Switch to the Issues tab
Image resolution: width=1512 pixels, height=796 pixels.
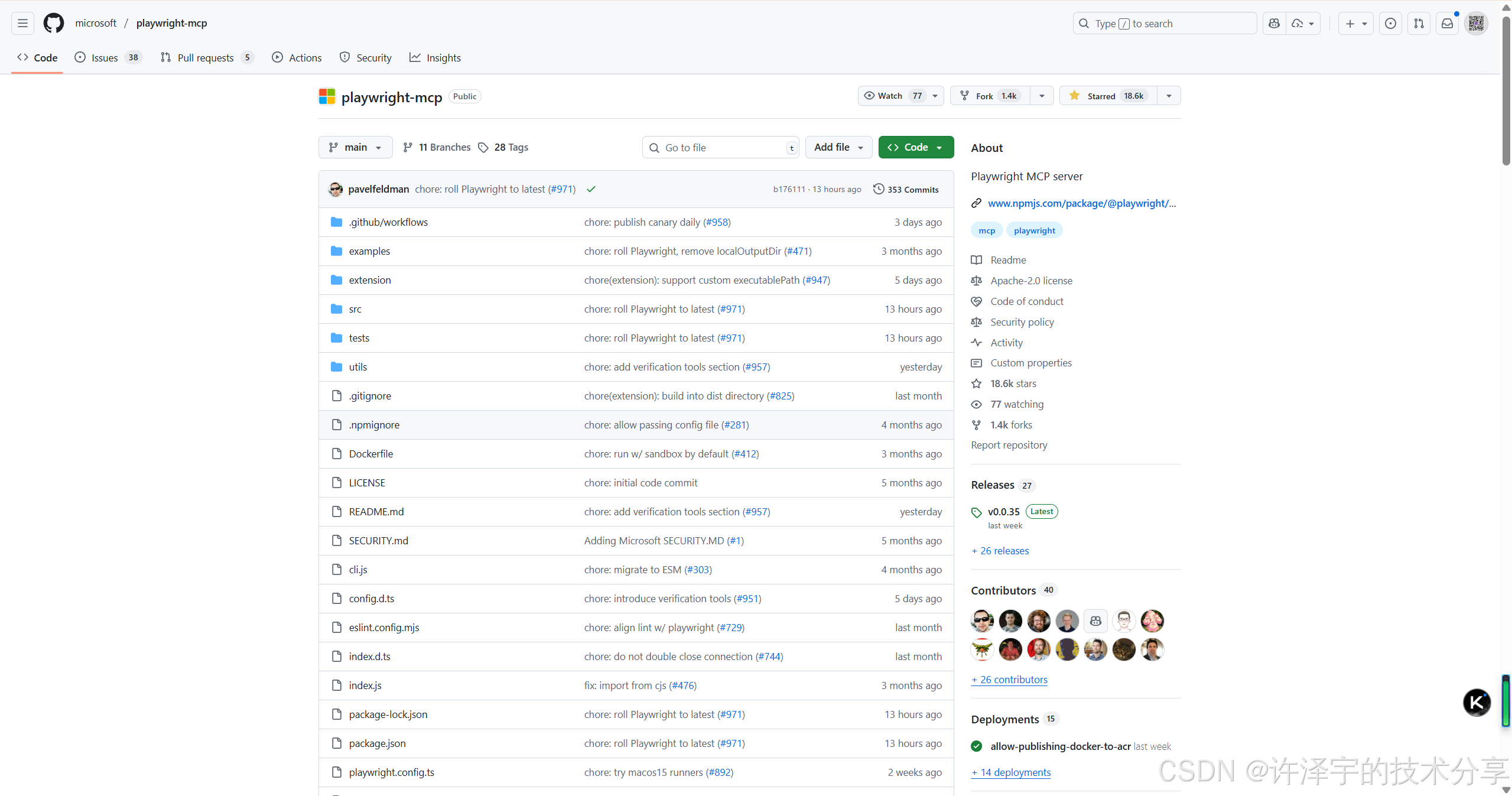click(x=108, y=57)
